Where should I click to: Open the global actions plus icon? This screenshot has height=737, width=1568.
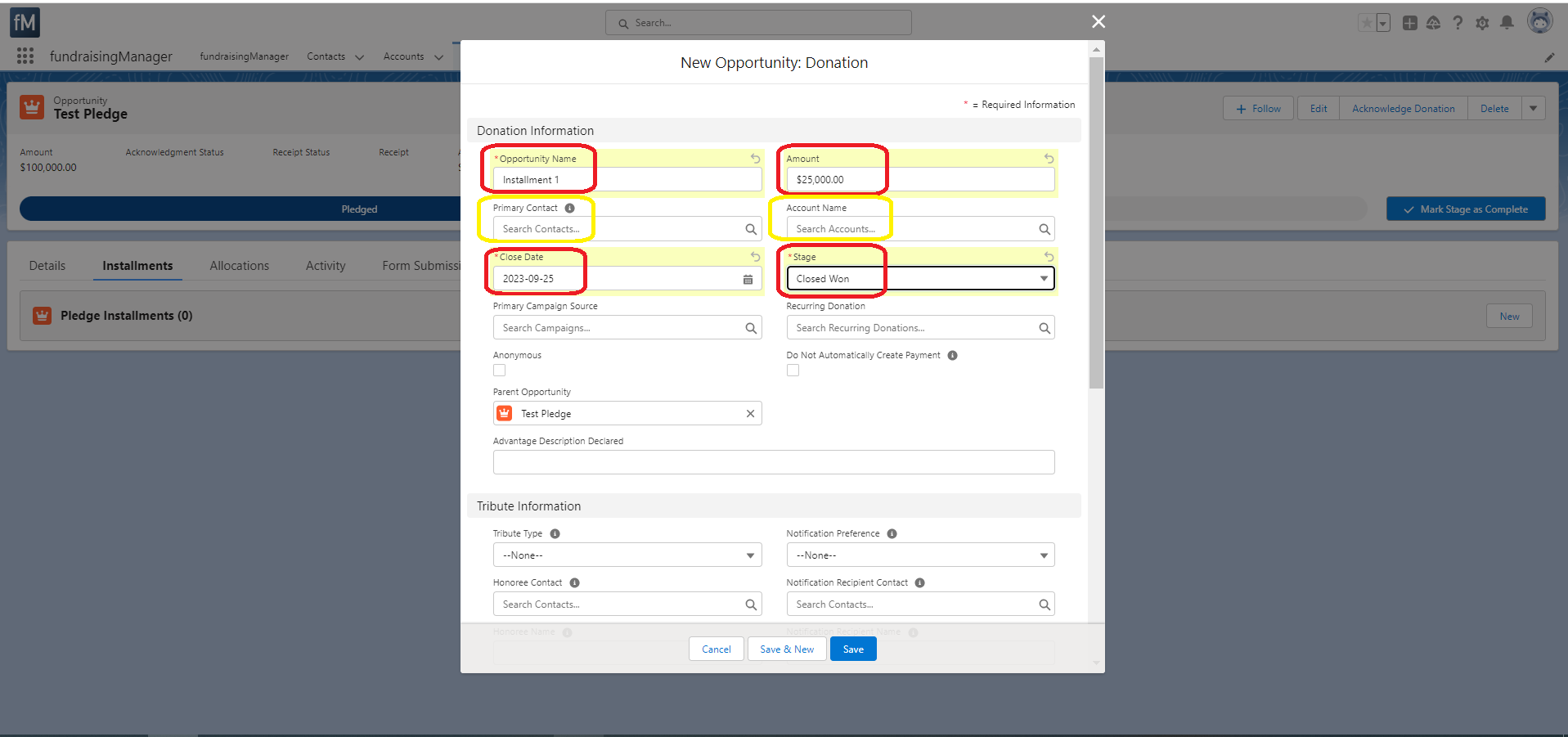(1409, 23)
